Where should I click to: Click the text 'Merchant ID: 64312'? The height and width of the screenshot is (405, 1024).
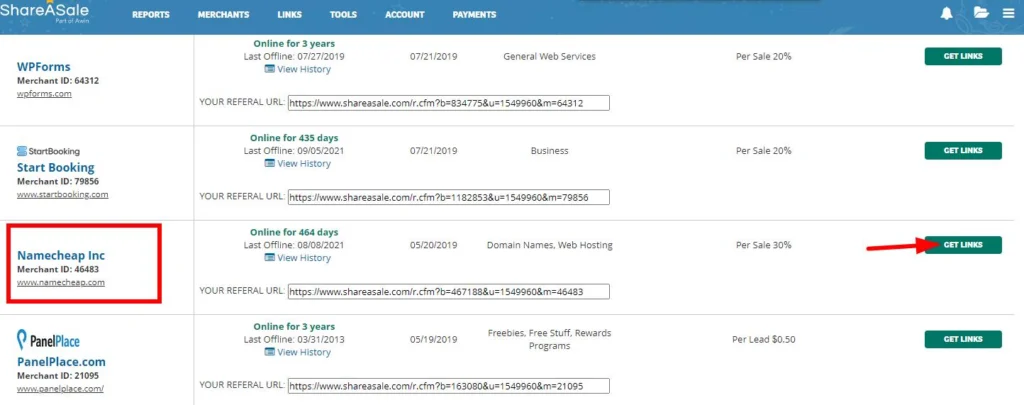coord(58,81)
